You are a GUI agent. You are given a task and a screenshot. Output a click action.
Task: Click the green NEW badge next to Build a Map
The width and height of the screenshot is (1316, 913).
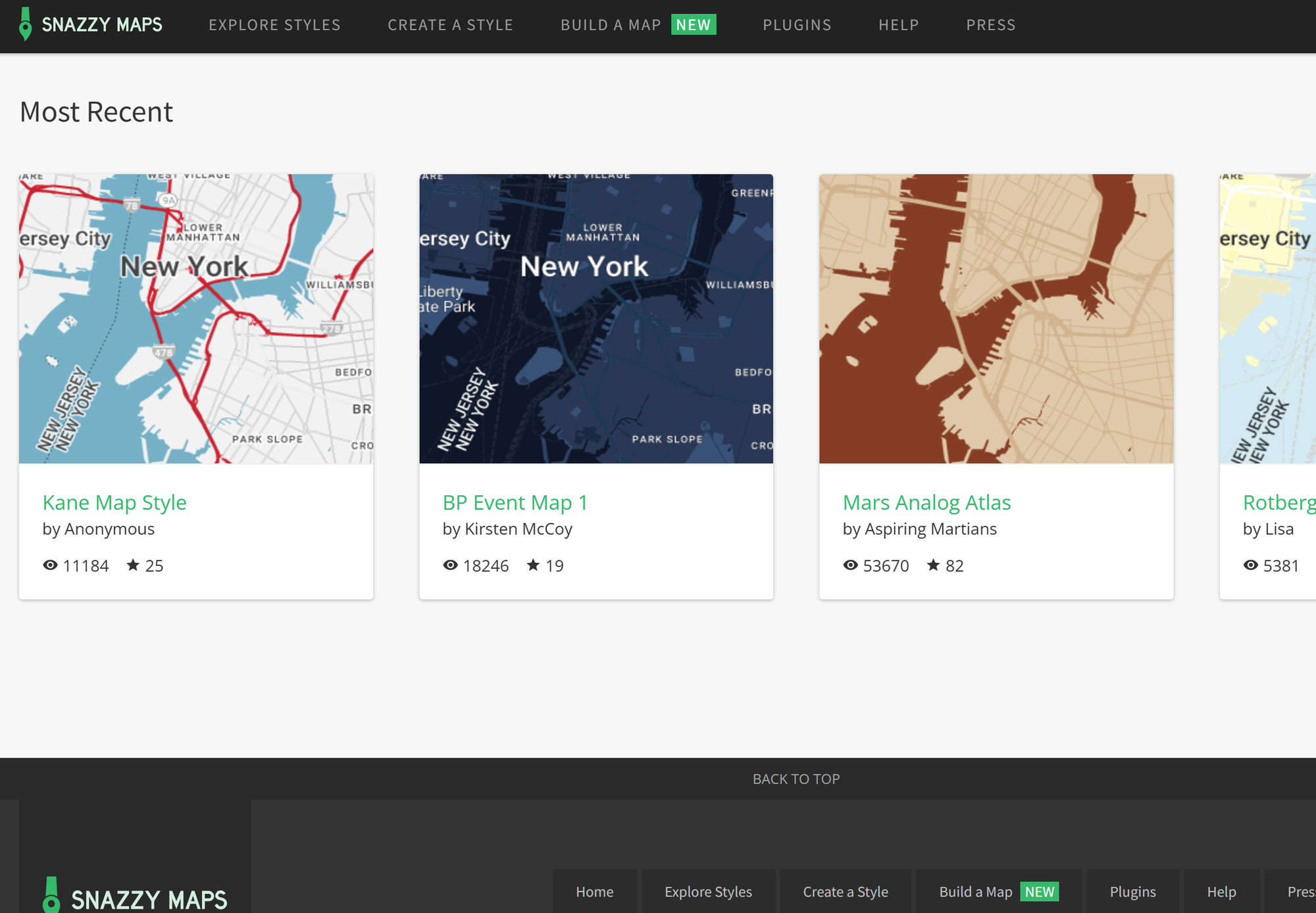click(694, 25)
